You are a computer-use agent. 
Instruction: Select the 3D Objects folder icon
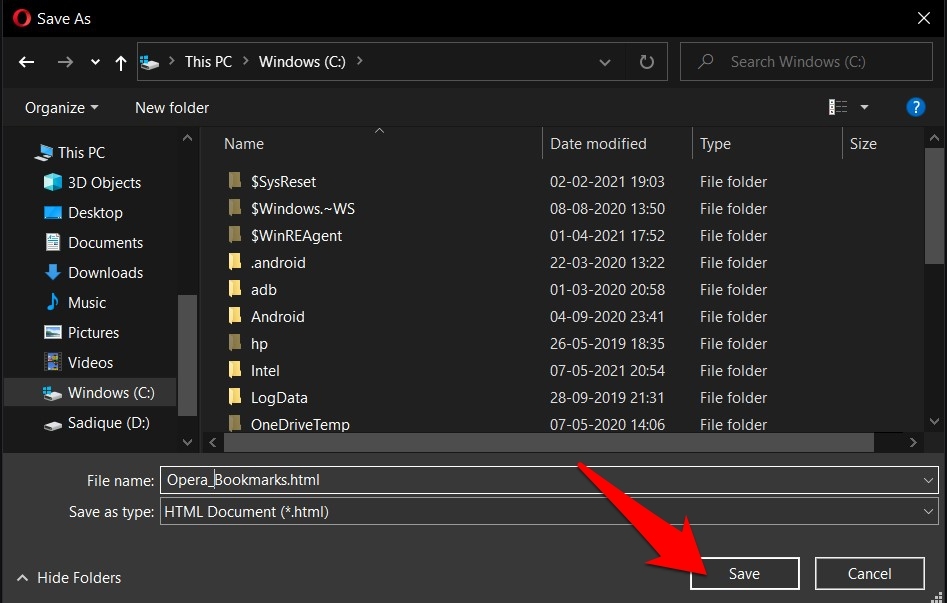[53, 183]
